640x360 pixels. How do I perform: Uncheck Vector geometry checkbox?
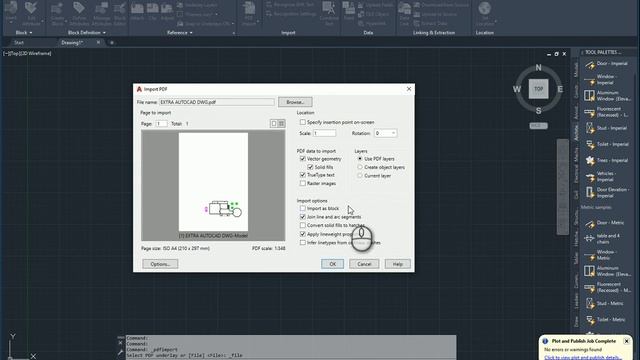point(302,158)
